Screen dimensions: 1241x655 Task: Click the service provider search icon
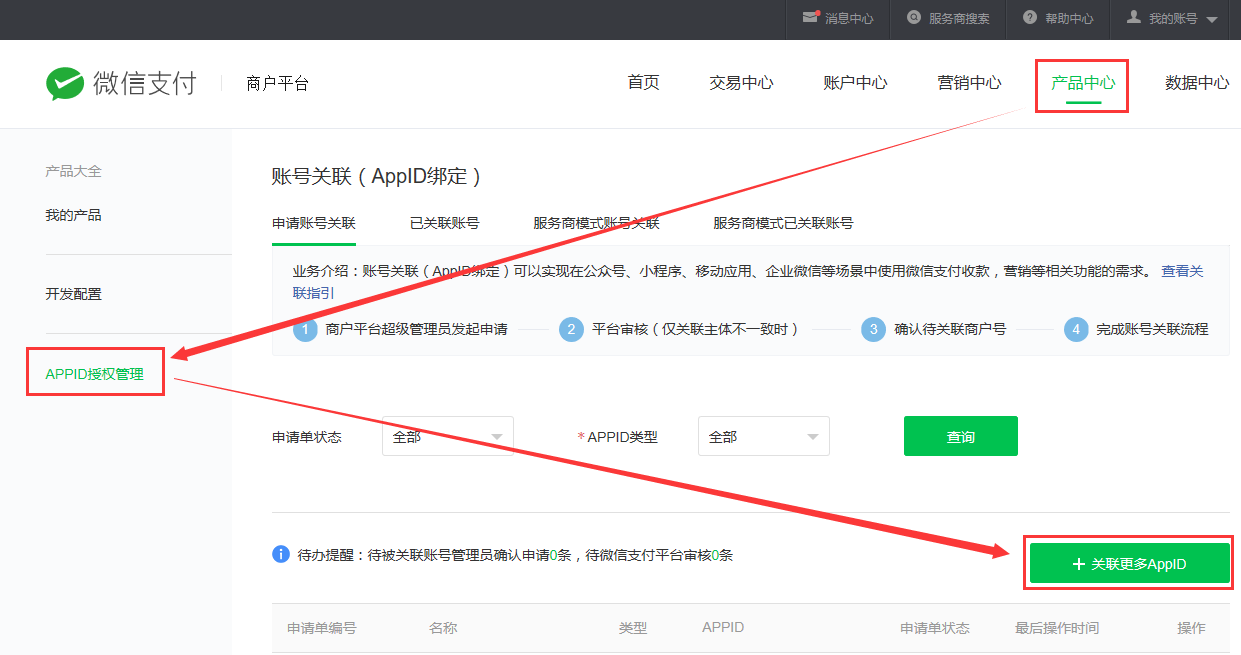coord(914,18)
